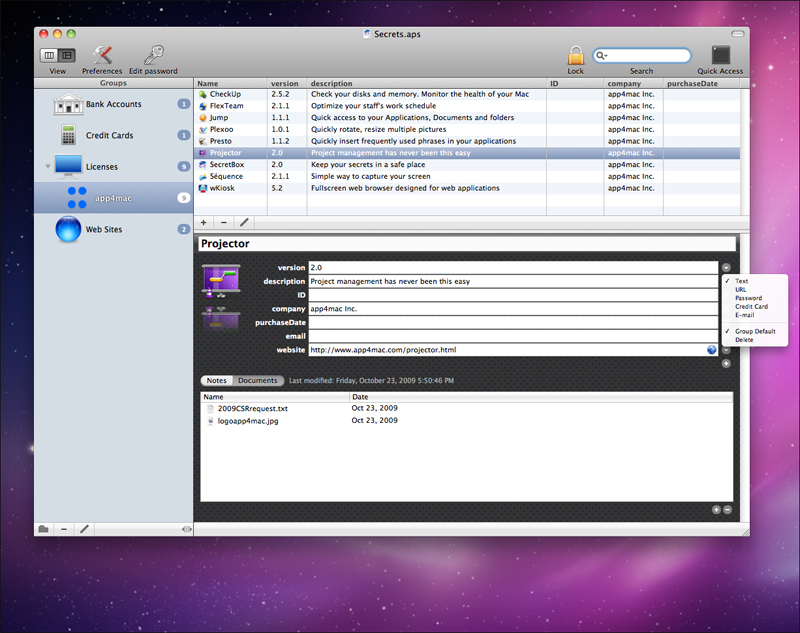The image size is (800, 633).
Task: Click the sidebar resize handle icon
Action: 187,529
